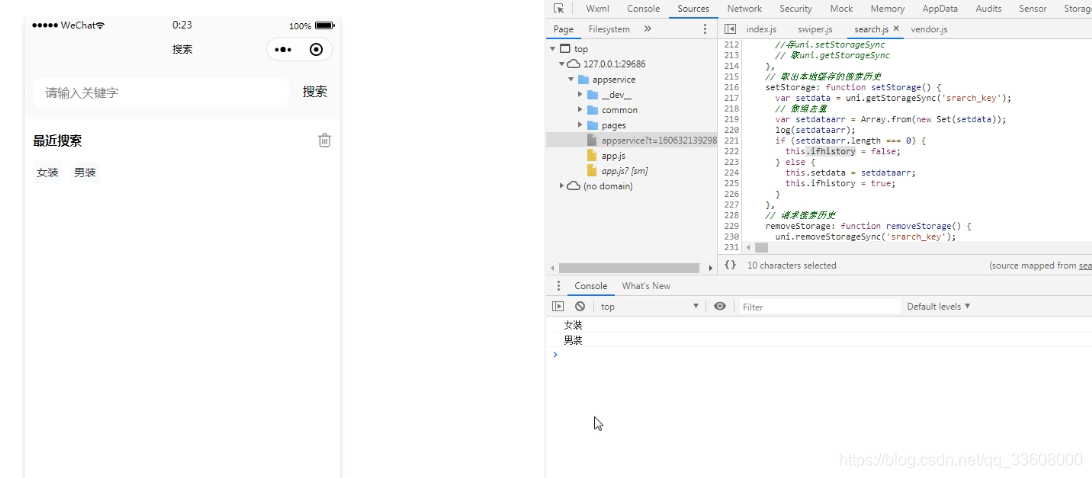Image resolution: width=1092 pixels, height=478 pixels.
Task: Focus the console Filter input
Action: pyautogui.click(x=820, y=307)
